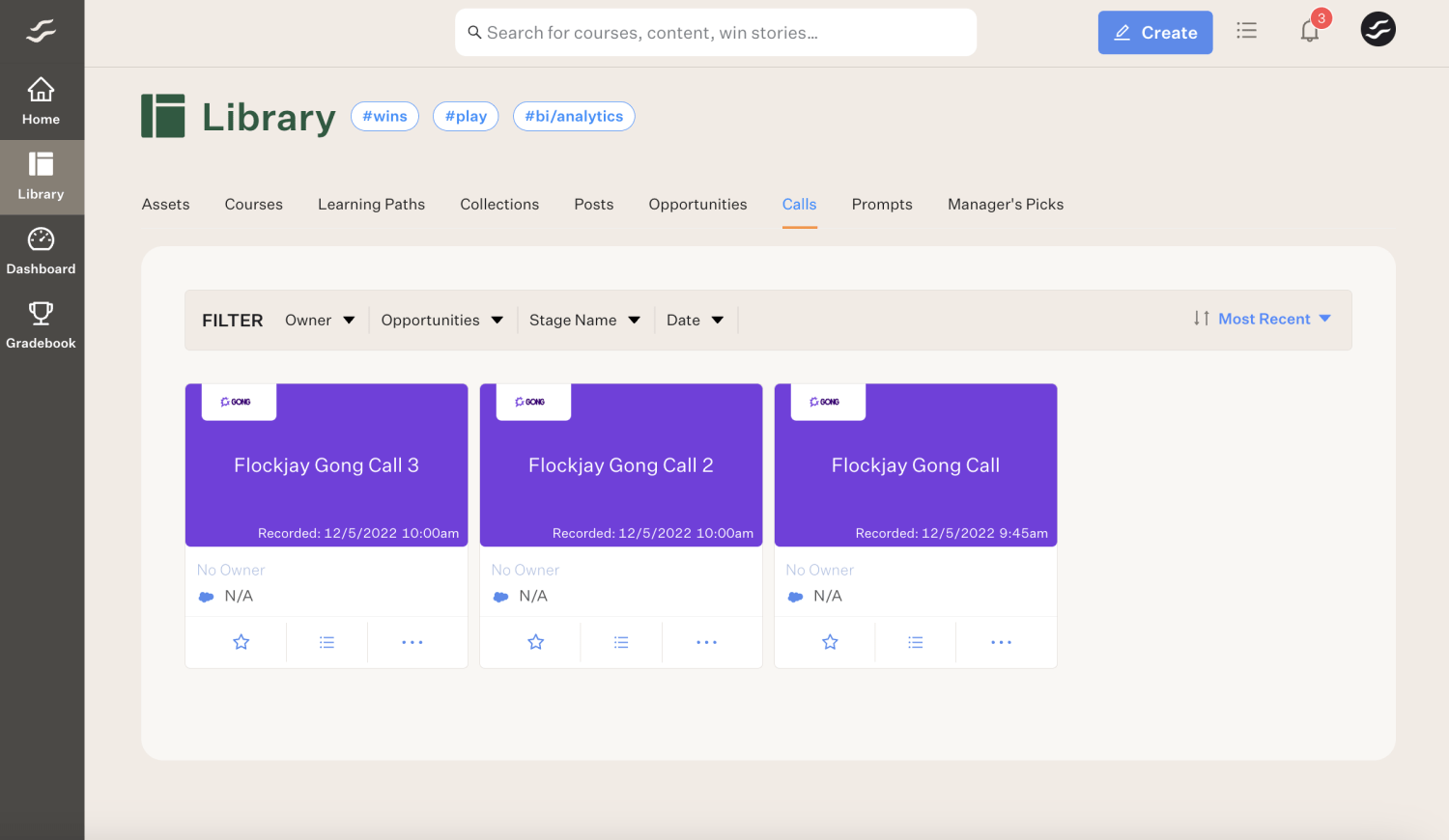Click the #bi/analytics tag
1449x840 pixels.
(574, 116)
